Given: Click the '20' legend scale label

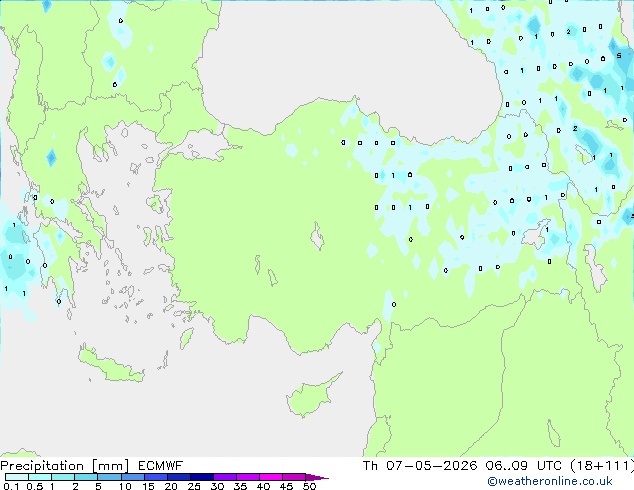Looking at the screenshot, I should point(171,486).
